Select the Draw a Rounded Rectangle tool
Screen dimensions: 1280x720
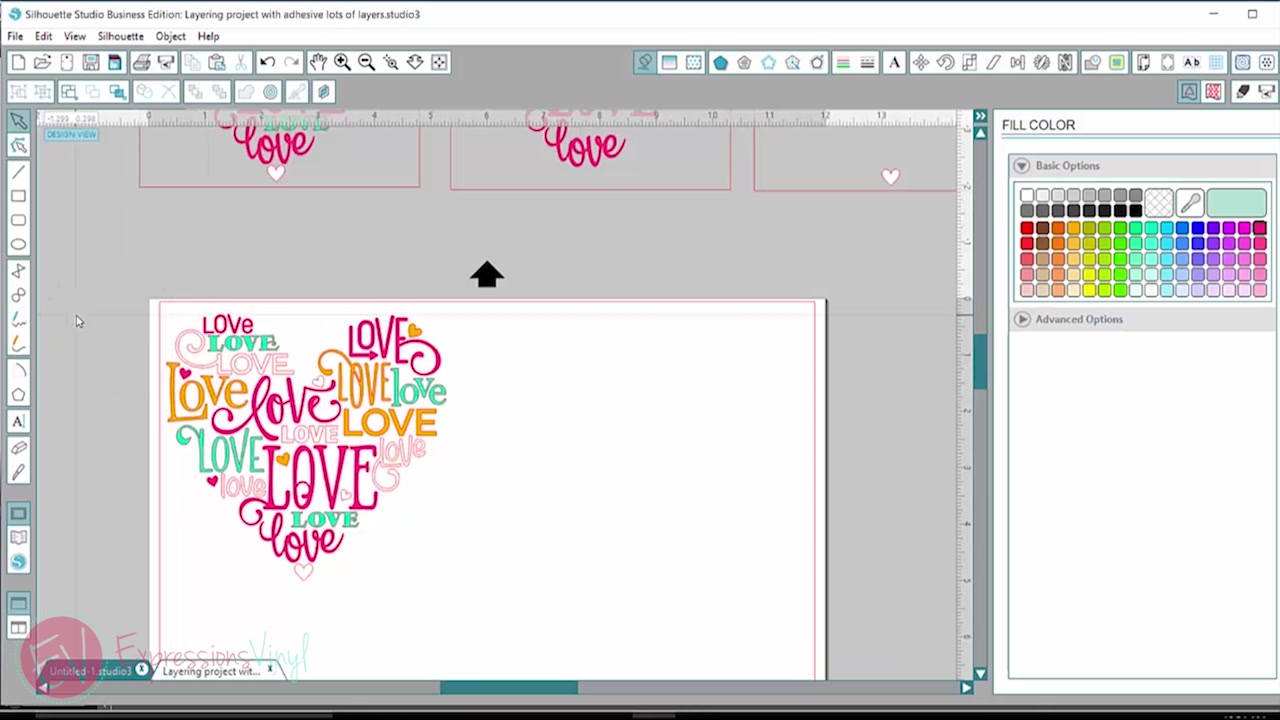(18, 220)
